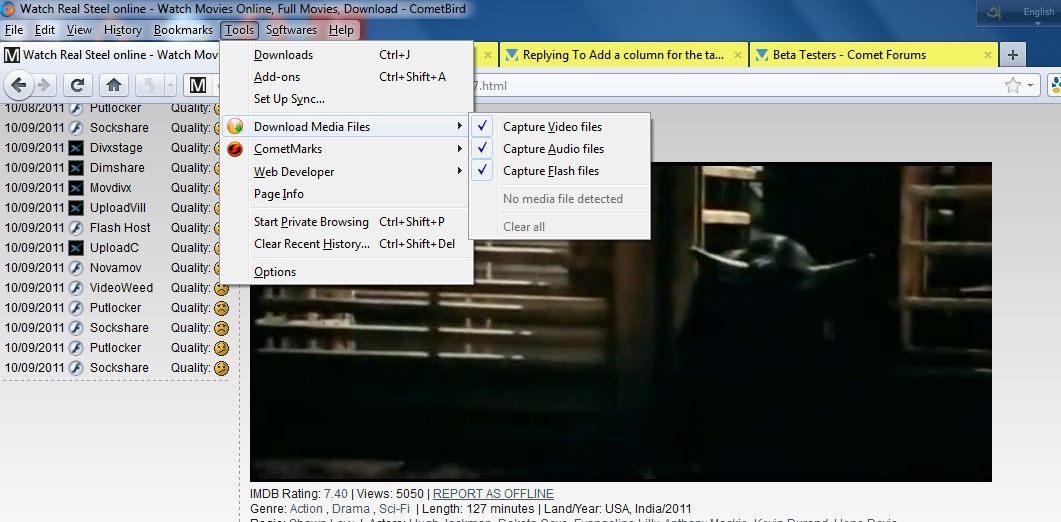Click the IMDB rating 7.40 link
Image resolution: width=1061 pixels, height=522 pixels.
(336, 494)
